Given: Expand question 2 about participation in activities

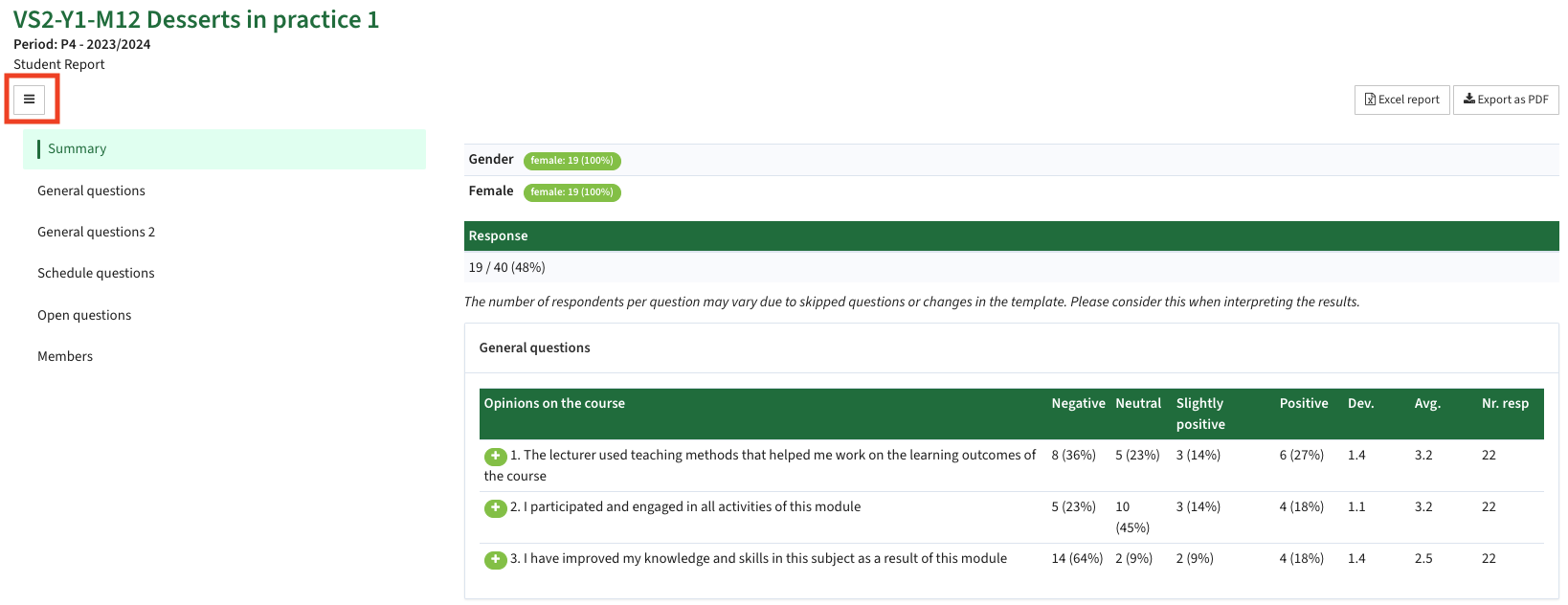Looking at the screenshot, I should tap(495, 508).
